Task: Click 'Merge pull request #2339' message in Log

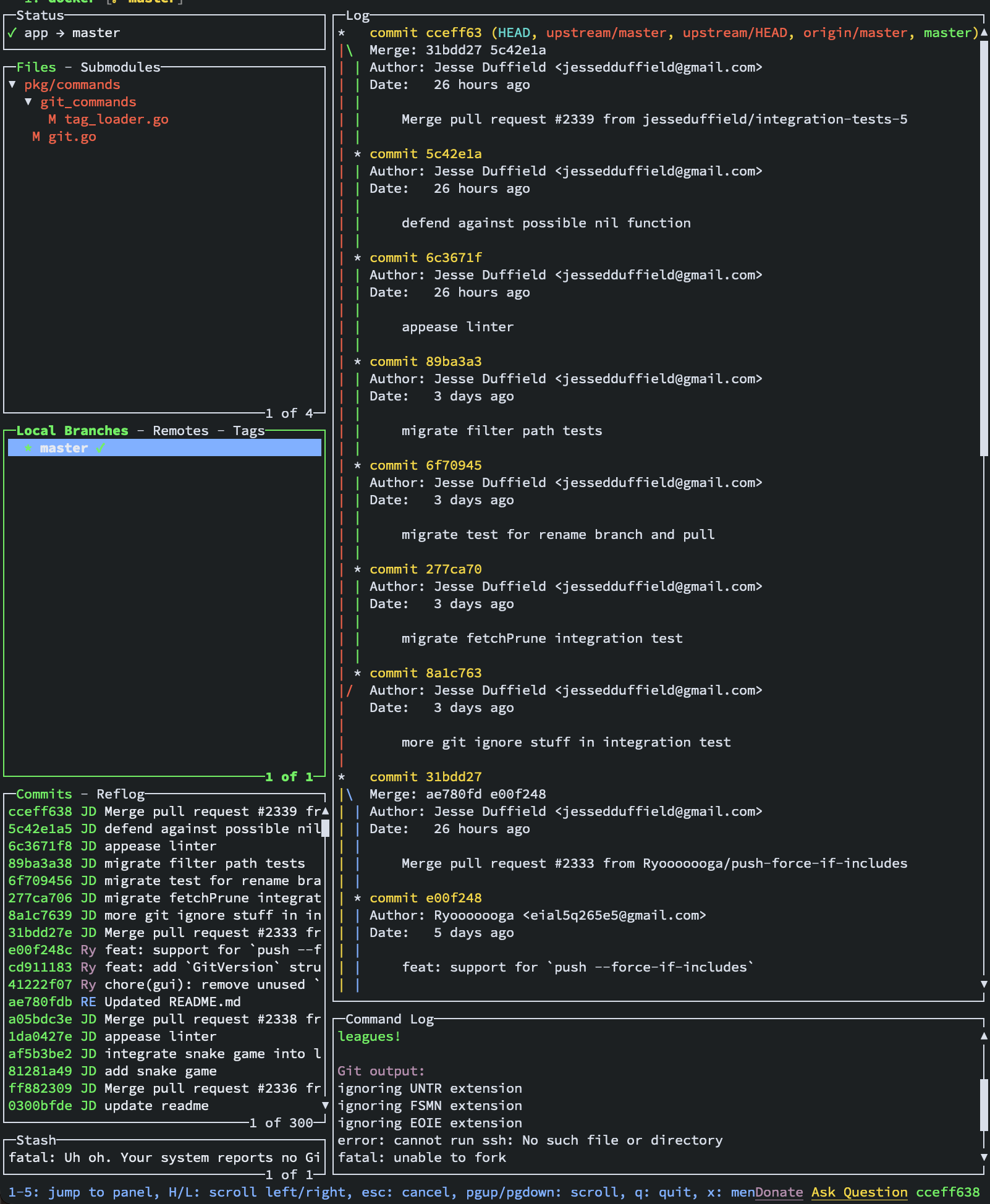Action: [654, 119]
